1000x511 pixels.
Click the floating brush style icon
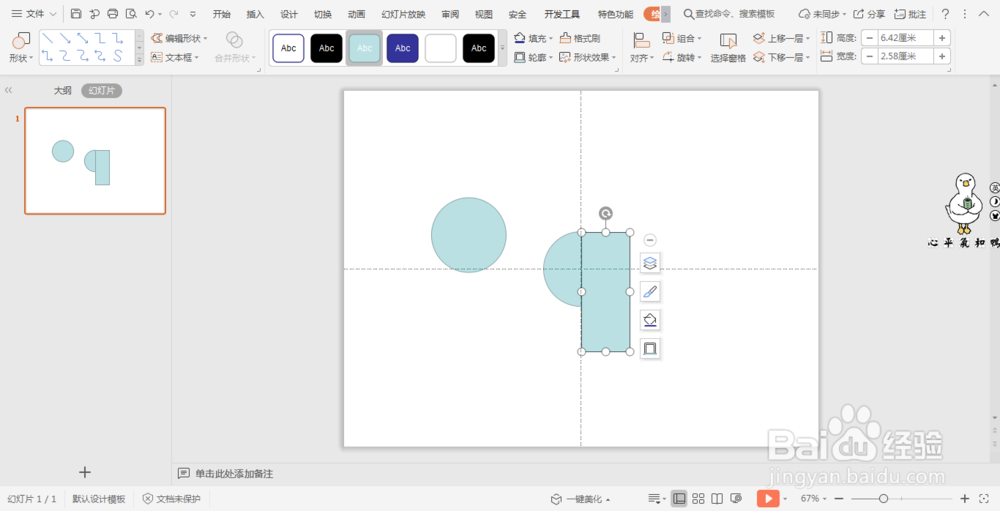[650, 292]
